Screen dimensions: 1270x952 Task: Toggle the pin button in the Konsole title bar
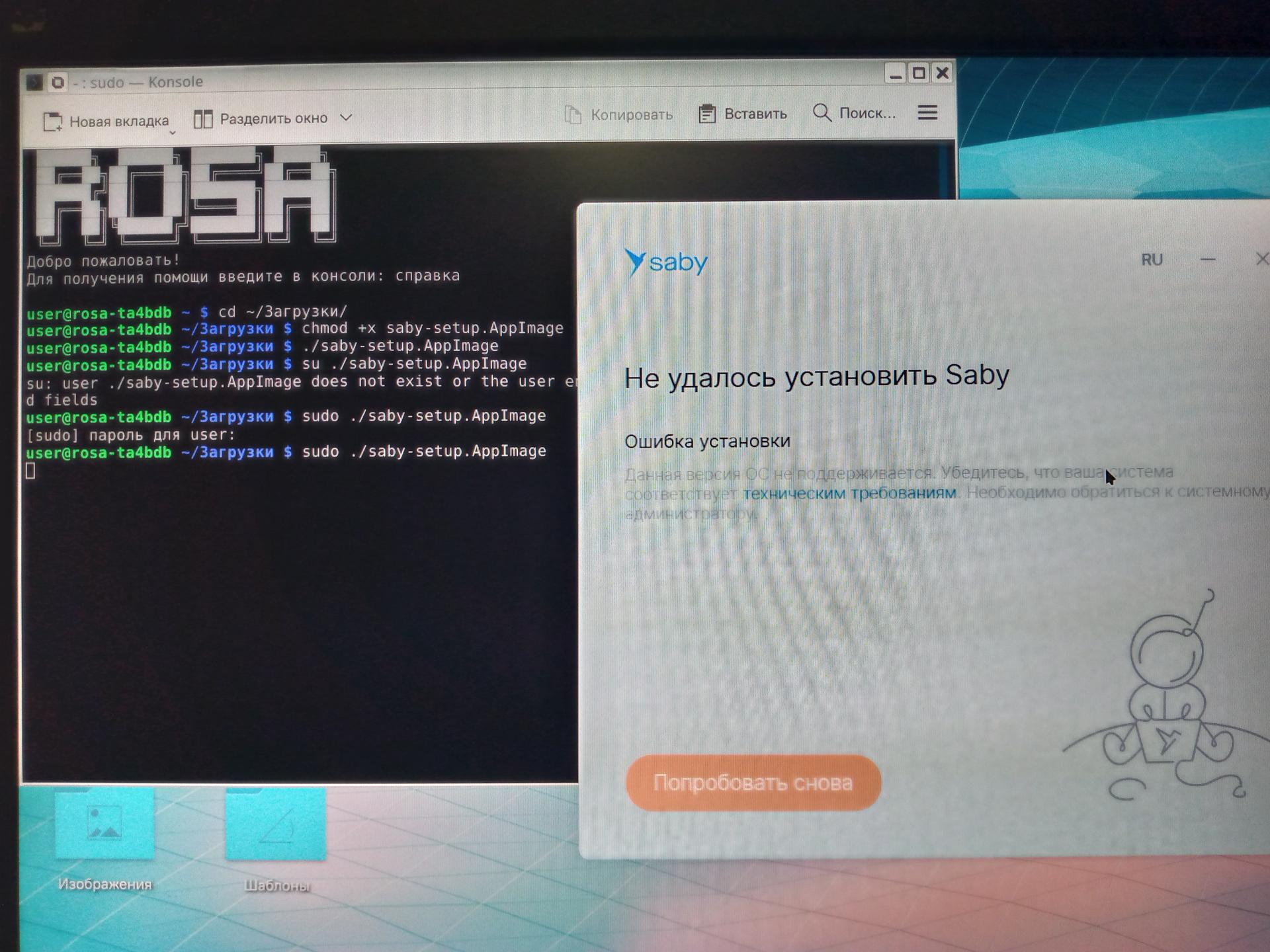click(x=58, y=83)
